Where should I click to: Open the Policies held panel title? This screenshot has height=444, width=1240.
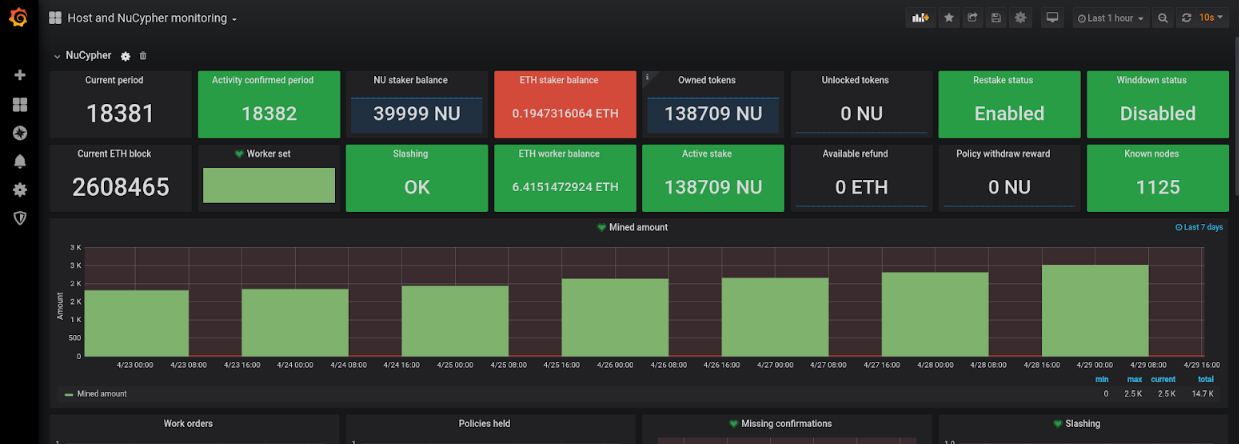(484, 424)
